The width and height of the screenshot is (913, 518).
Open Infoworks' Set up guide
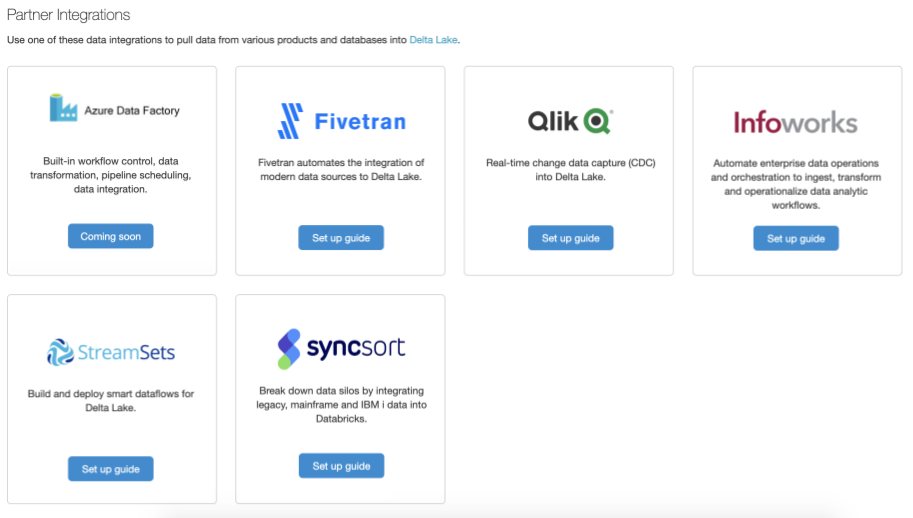click(796, 238)
